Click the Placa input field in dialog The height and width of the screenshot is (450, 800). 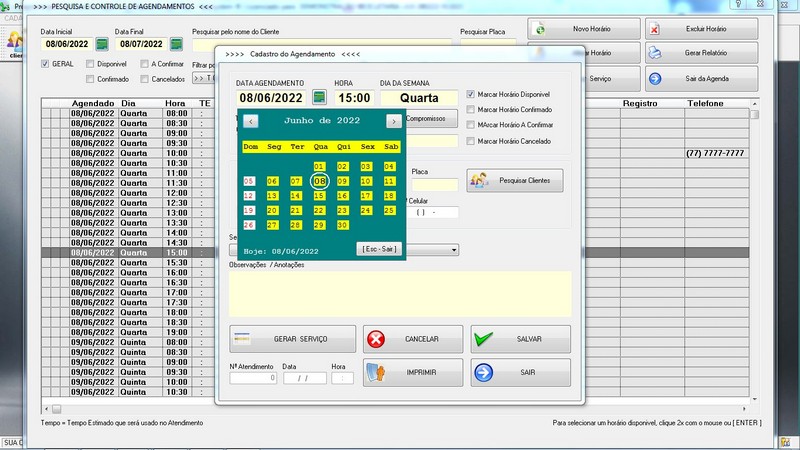(x=435, y=184)
